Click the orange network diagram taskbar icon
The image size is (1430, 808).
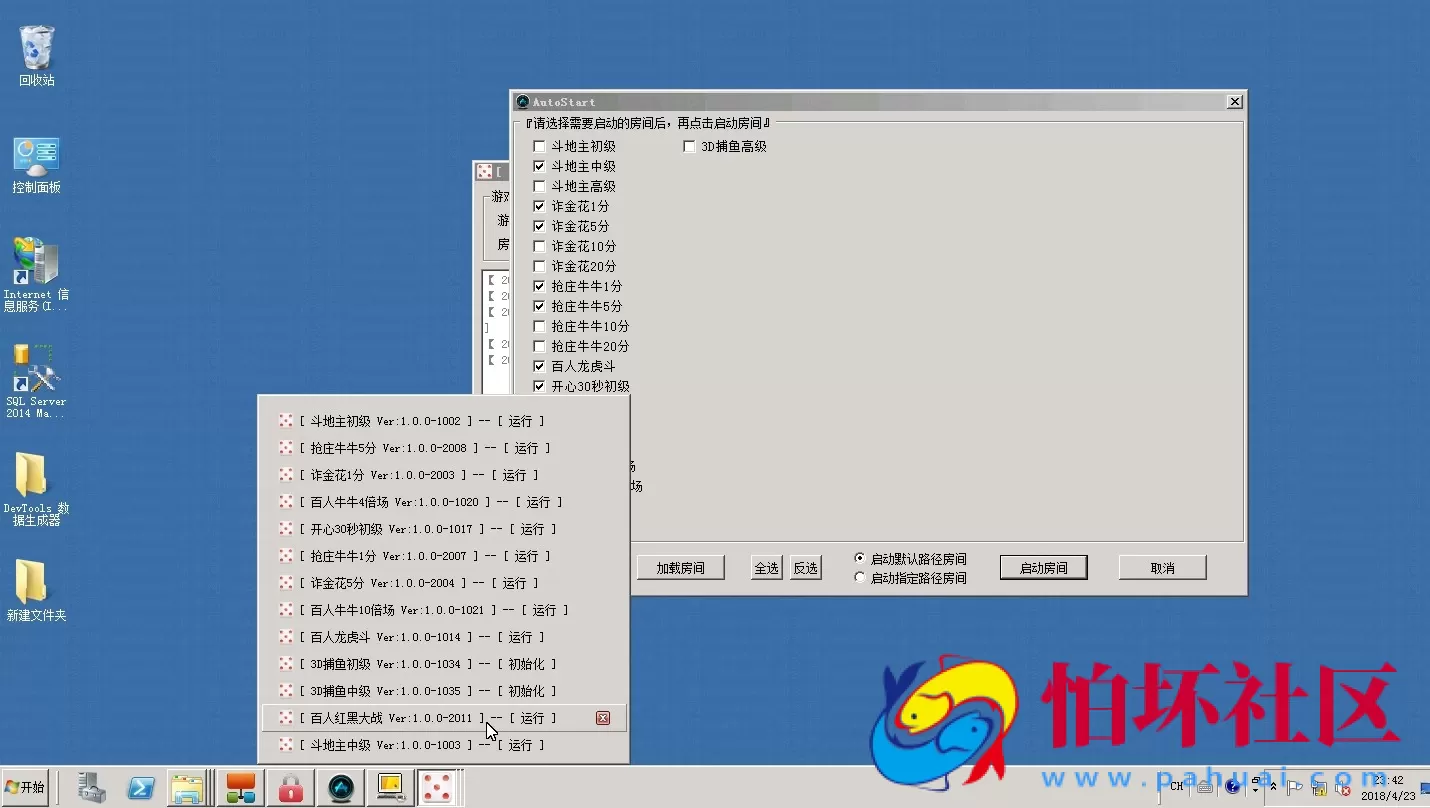(x=240, y=787)
